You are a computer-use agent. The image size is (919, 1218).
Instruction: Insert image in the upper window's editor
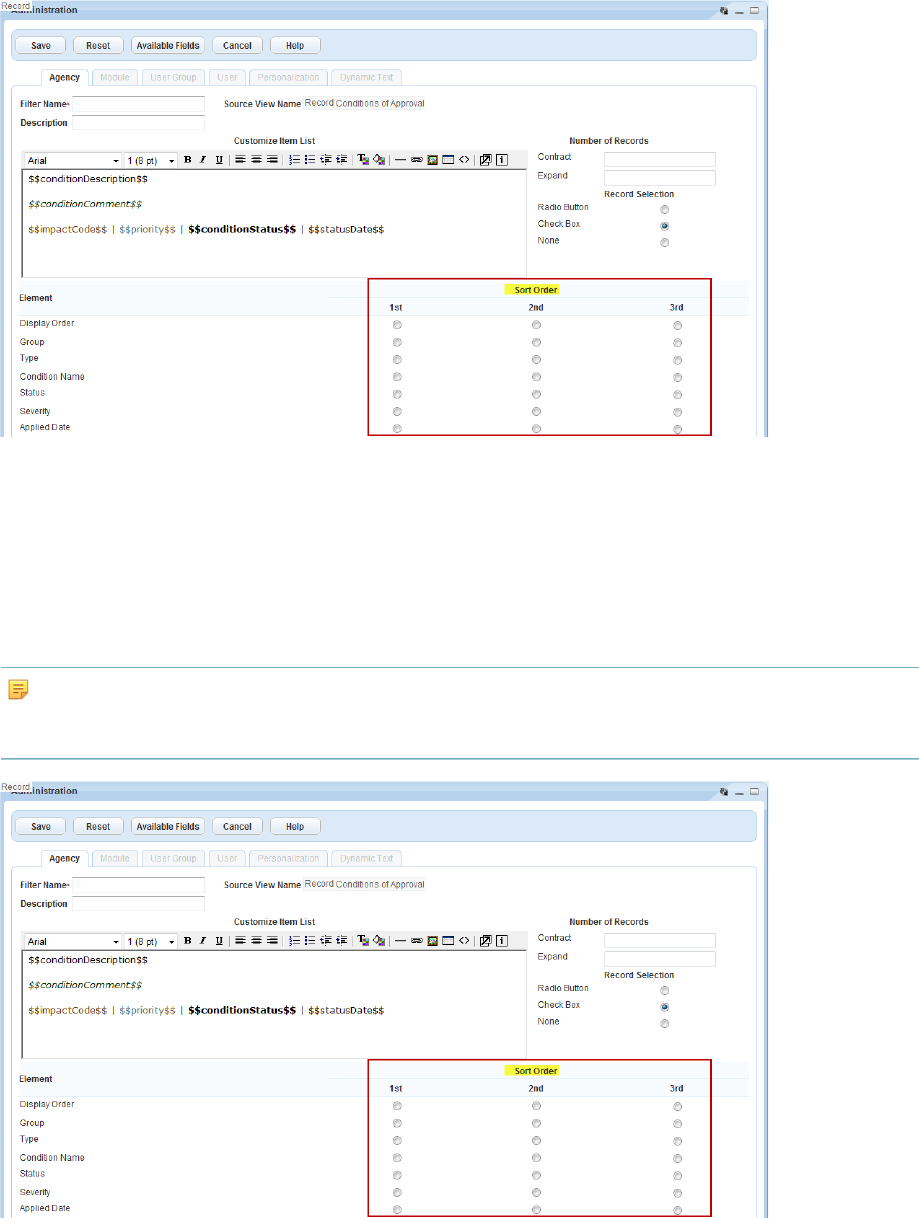pyautogui.click(x=432, y=160)
